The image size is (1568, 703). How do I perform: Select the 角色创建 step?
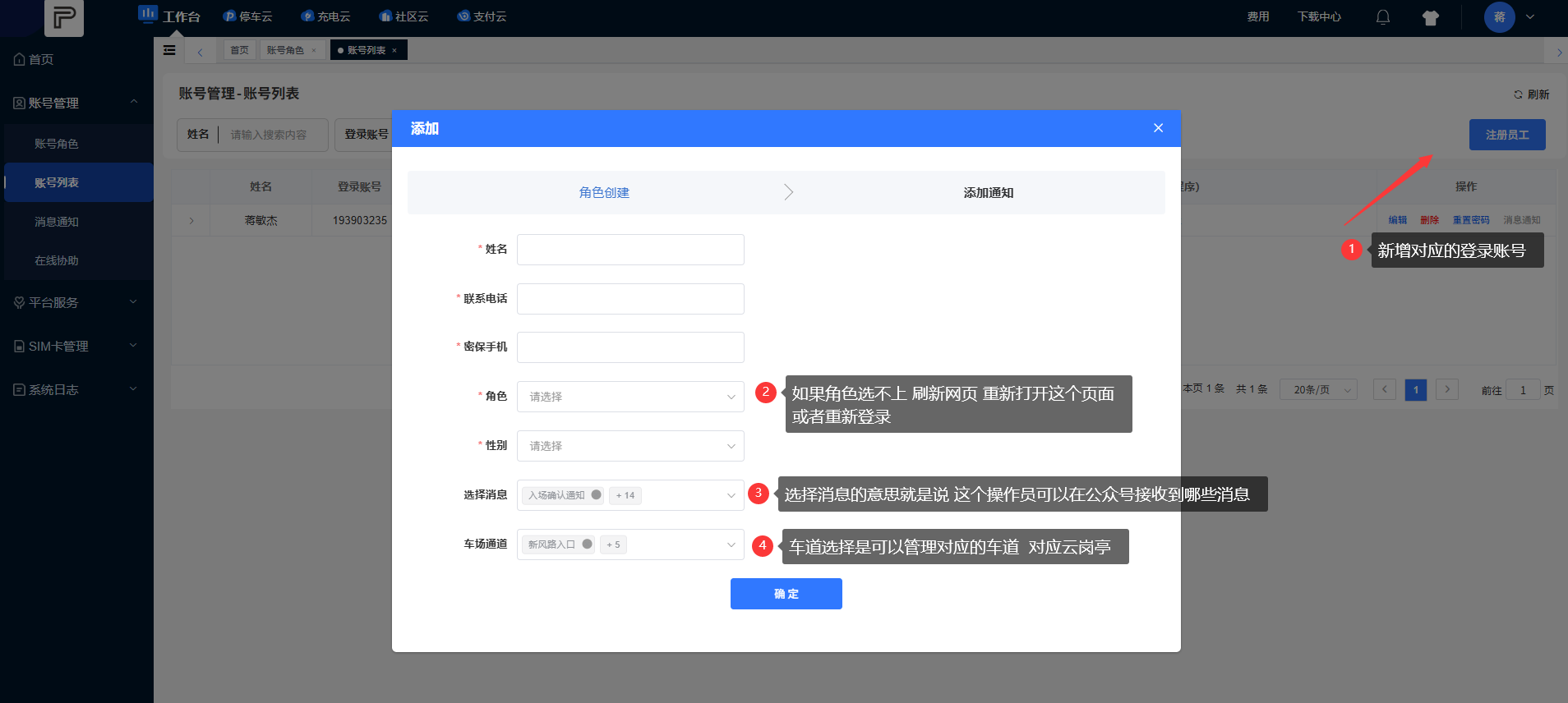(604, 192)
